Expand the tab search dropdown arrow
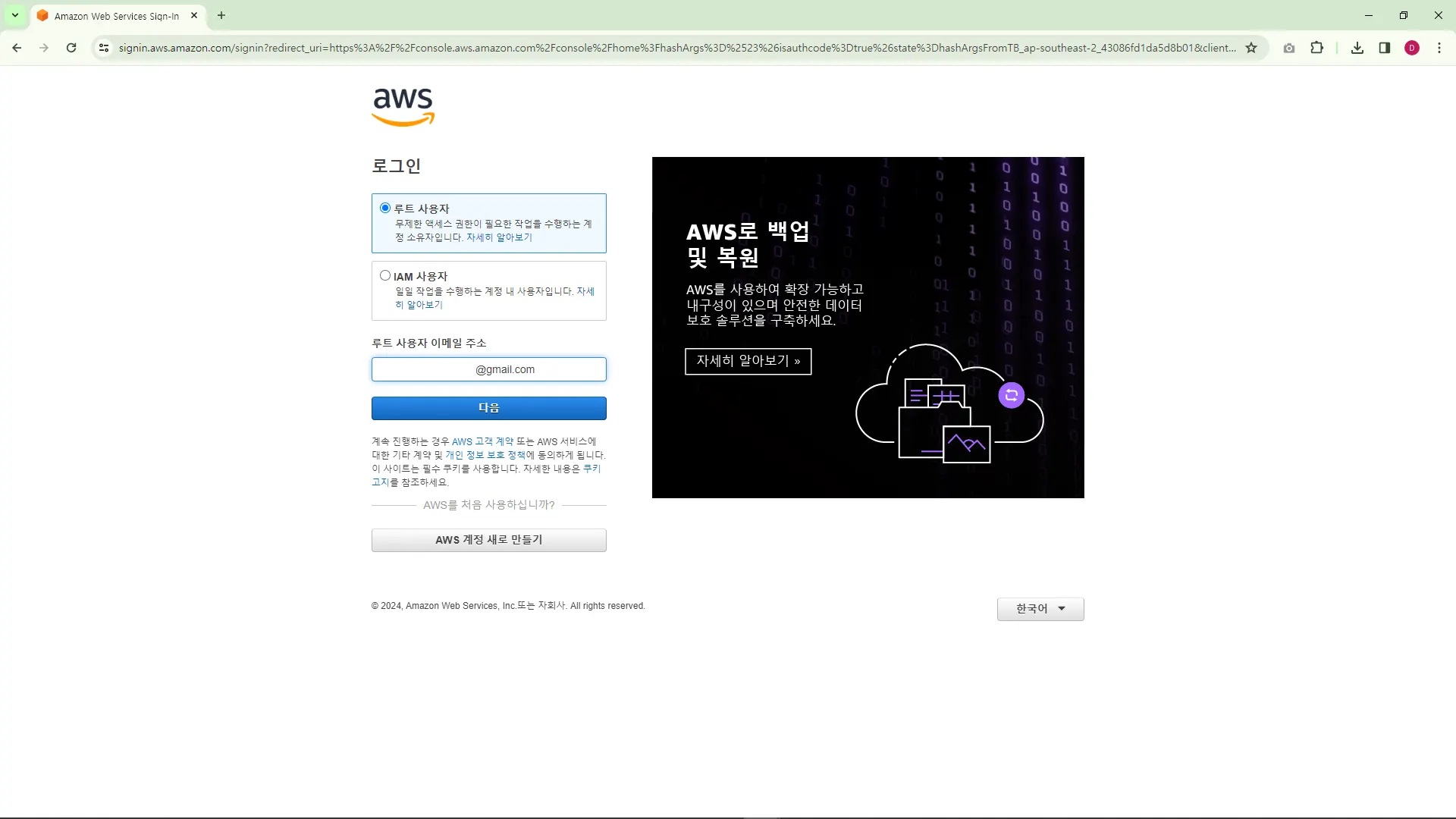Screen dimensions: 1456x819 (x=14, y=15)
